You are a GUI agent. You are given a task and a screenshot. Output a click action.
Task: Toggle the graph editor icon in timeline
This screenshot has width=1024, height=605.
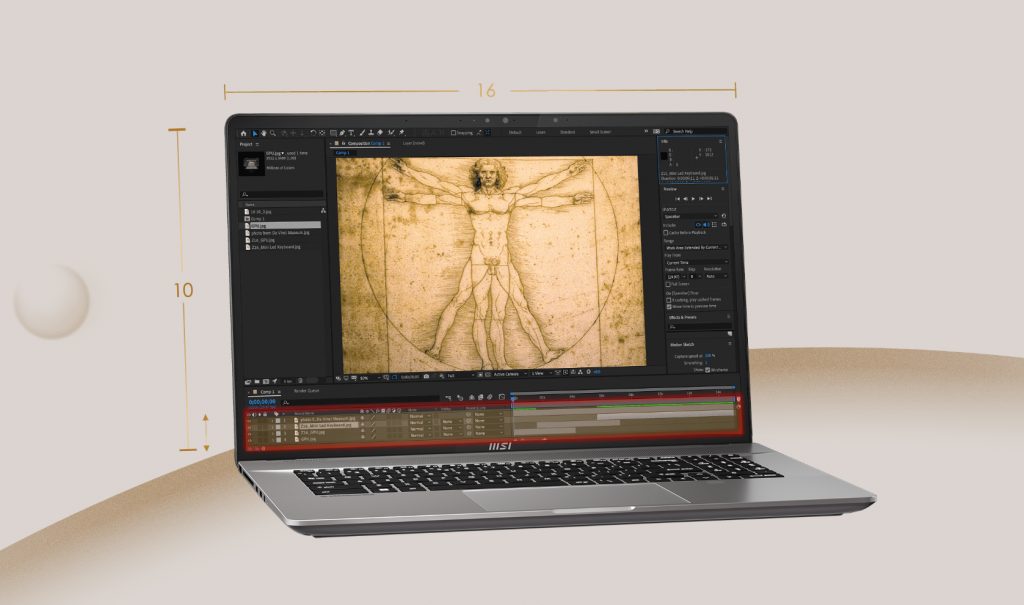click(502, 397)
